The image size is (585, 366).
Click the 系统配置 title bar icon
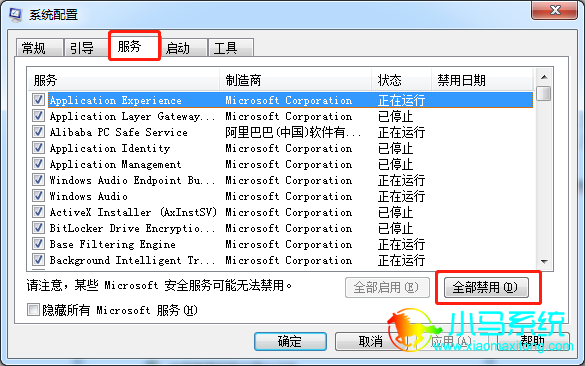coord(15,15)
